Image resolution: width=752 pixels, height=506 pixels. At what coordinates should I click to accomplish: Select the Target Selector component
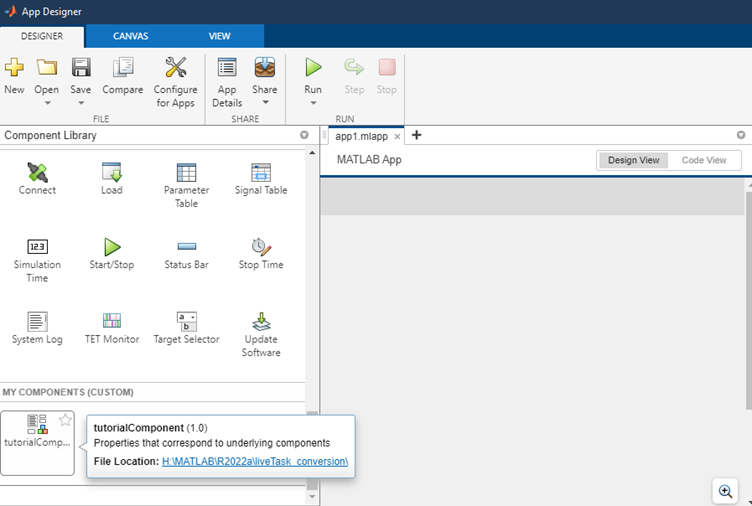pos(187,328)
